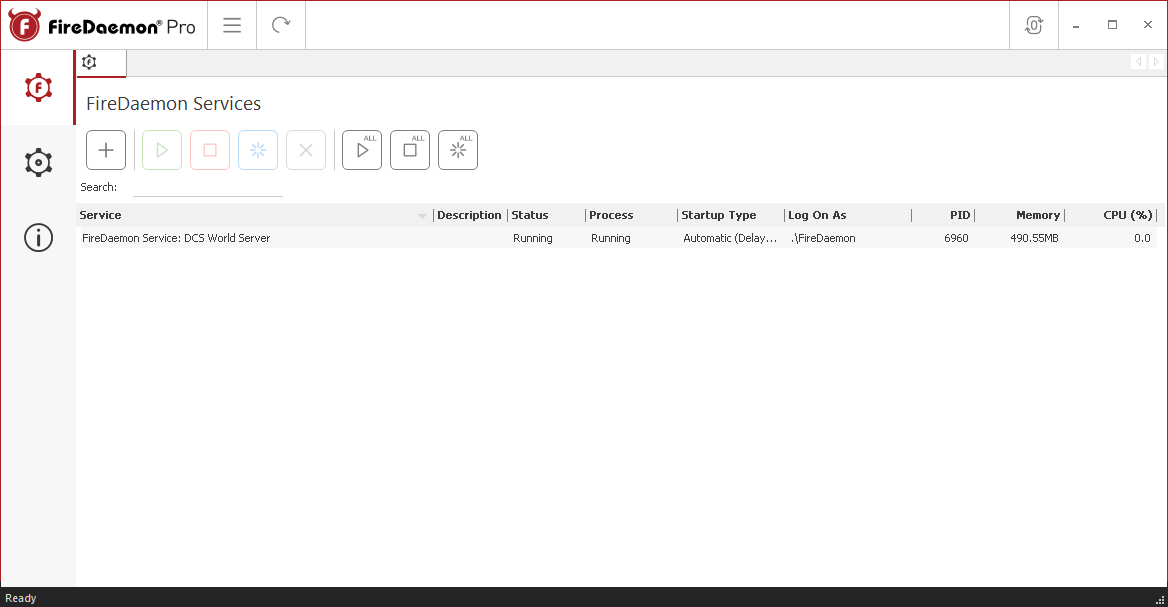Stop the selected service with the red square button
1168x607 pixels.
tap(210, 150)
